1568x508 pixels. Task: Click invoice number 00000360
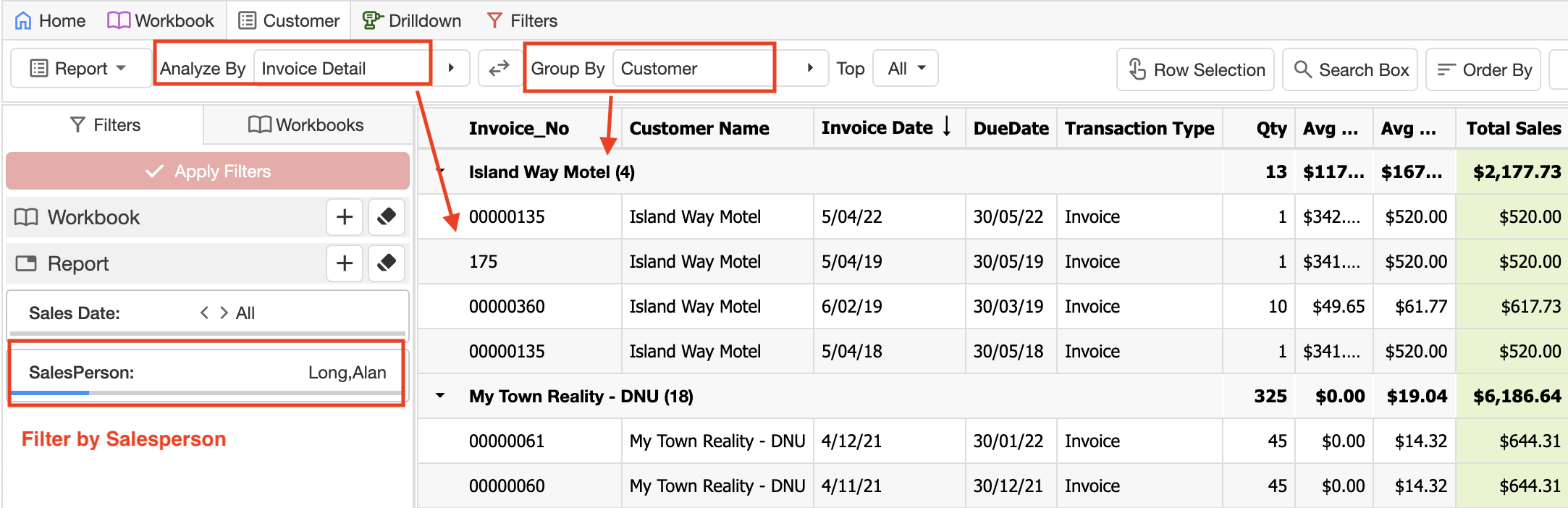(507, 306)
